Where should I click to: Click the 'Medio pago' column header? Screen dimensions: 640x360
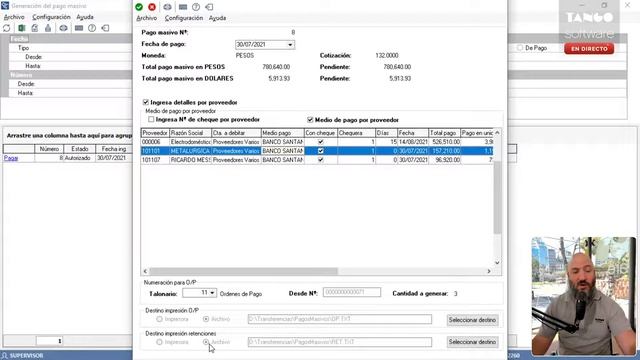pos(282,133)
